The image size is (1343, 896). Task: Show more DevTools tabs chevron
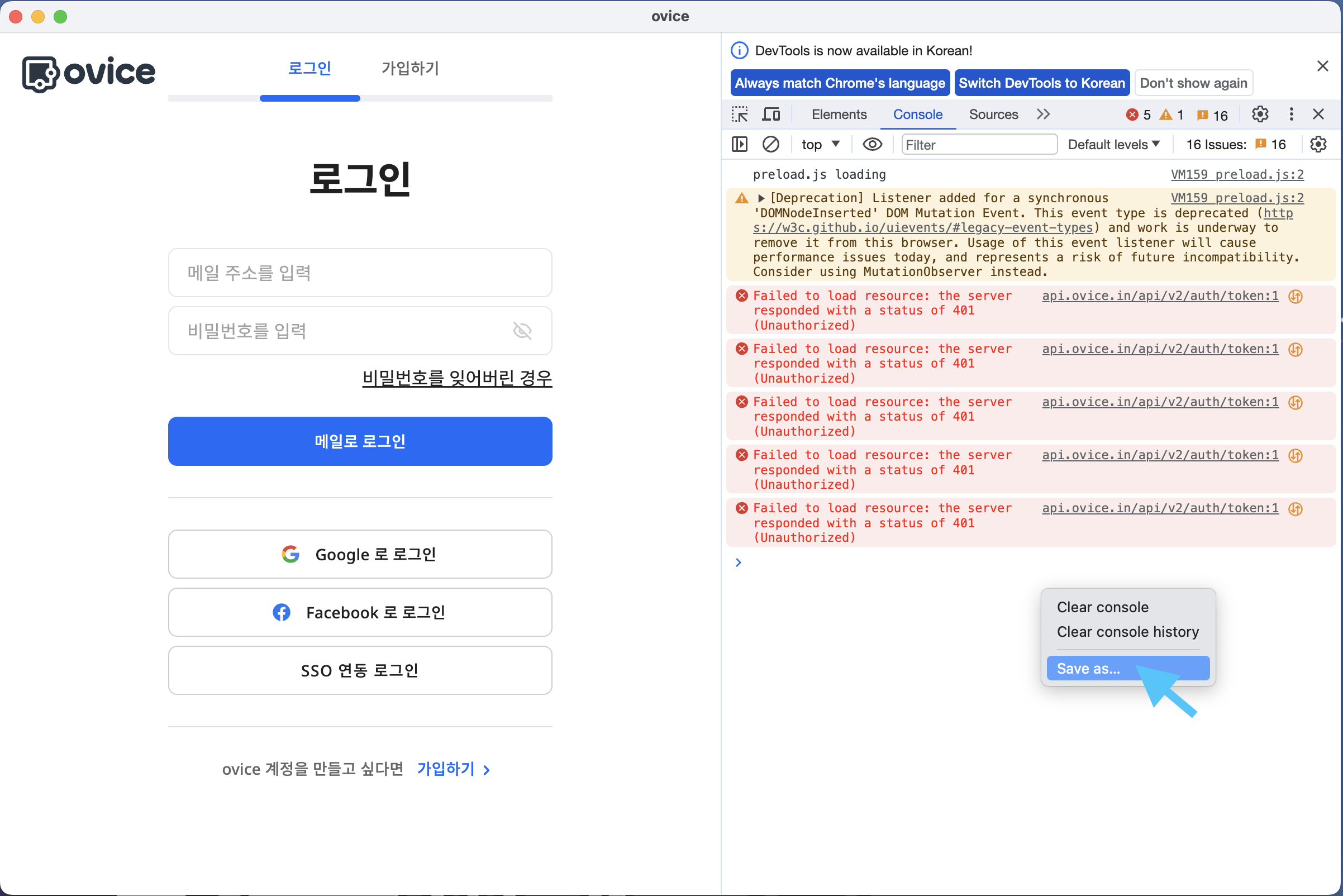1044,115
